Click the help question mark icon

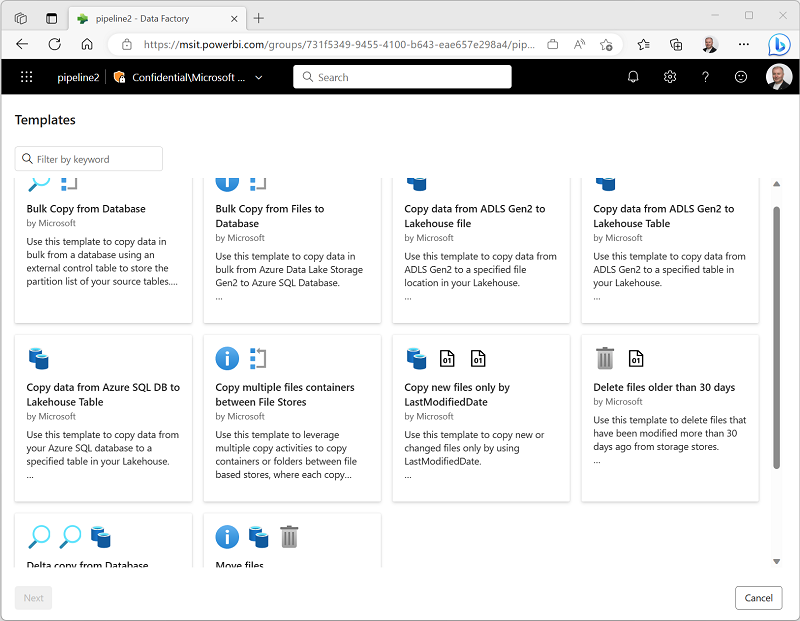(705, 77)
